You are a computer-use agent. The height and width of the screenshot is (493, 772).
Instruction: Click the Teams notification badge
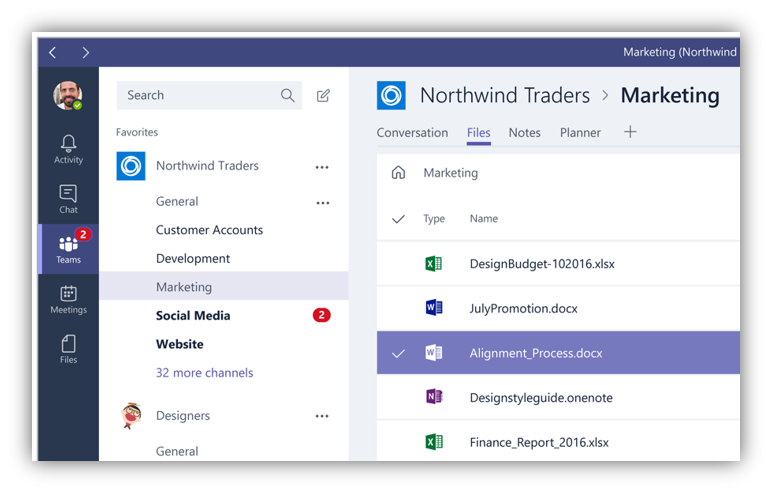tap(83, 234)
